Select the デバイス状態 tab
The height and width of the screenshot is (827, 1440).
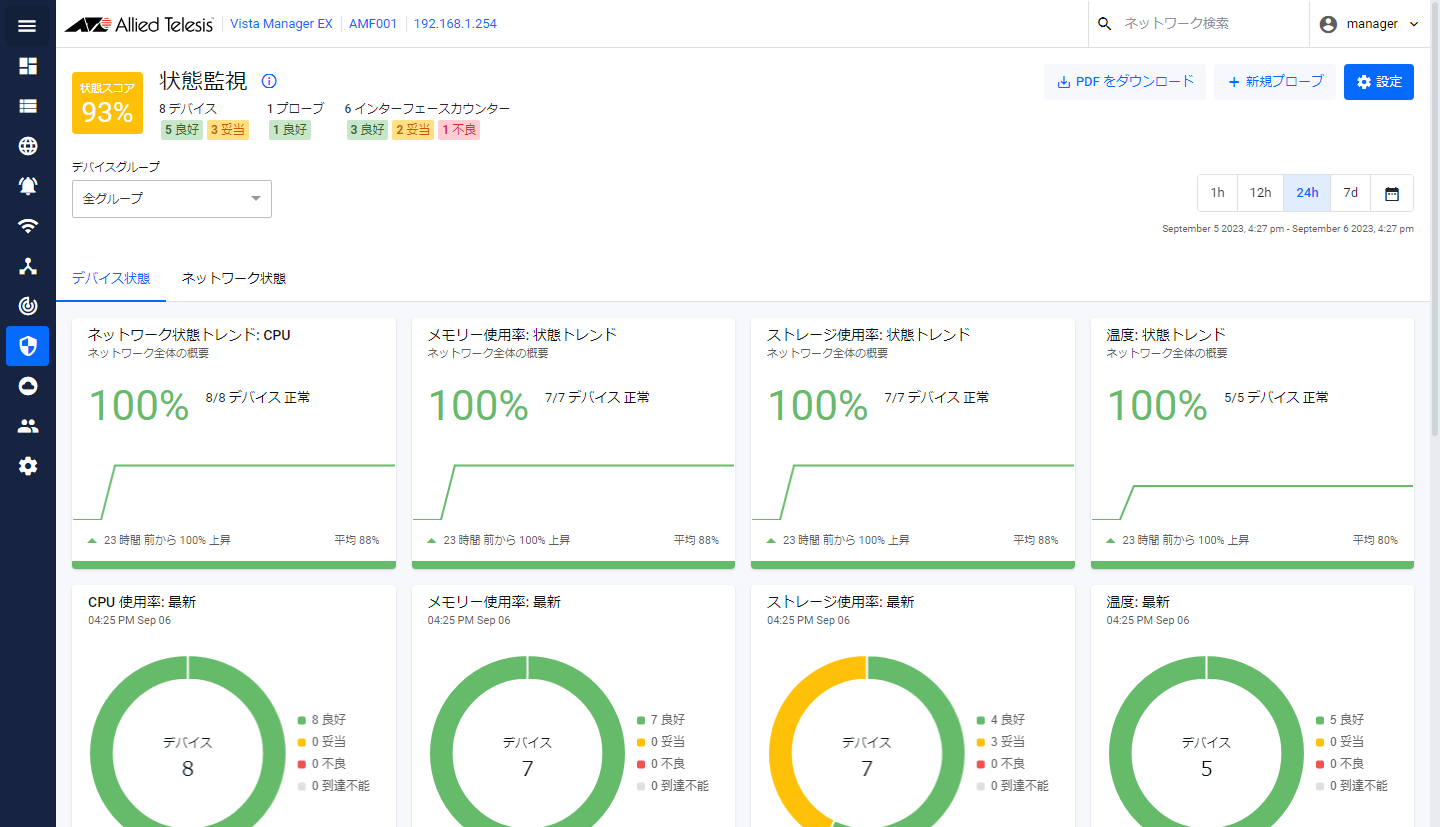click(x=111, y=278)
